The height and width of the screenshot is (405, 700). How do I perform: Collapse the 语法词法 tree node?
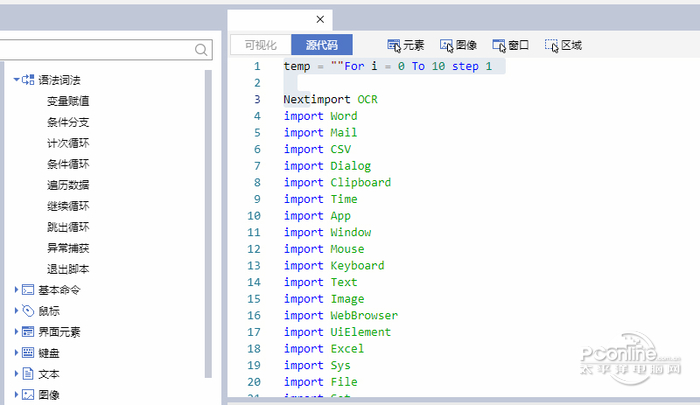(17, 80)
